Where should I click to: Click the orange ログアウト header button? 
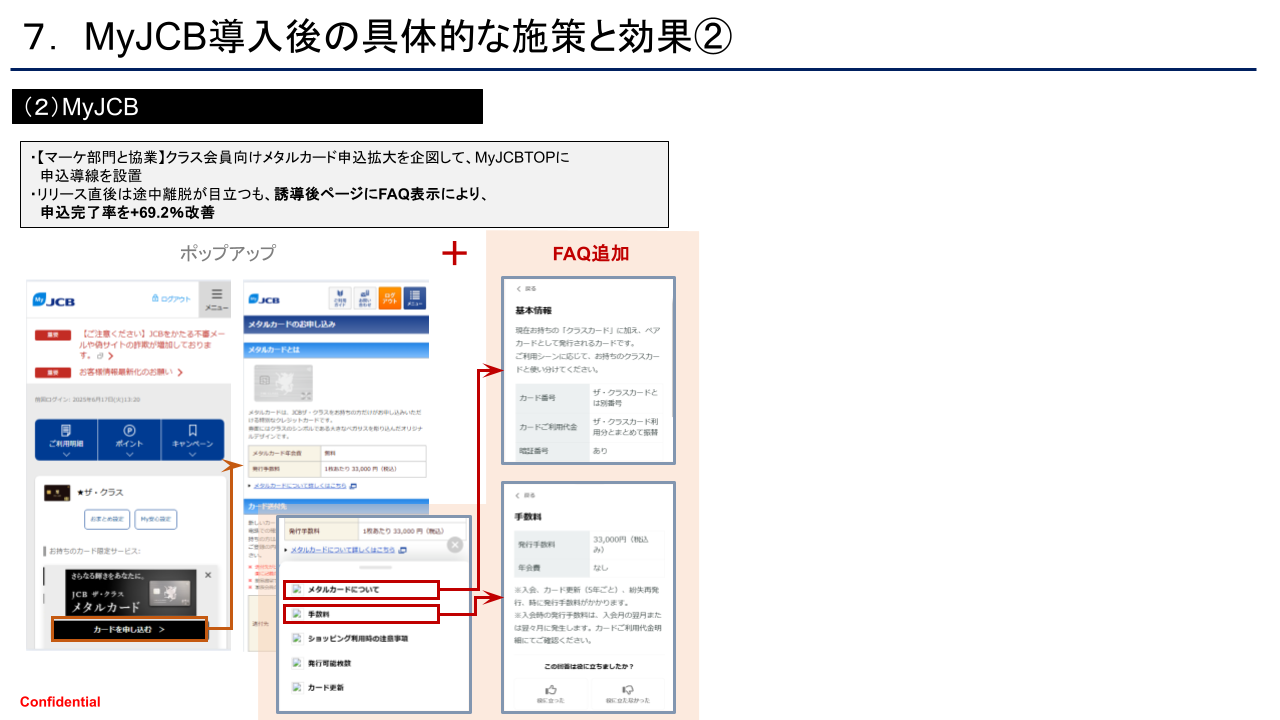(x=389, y=298)
